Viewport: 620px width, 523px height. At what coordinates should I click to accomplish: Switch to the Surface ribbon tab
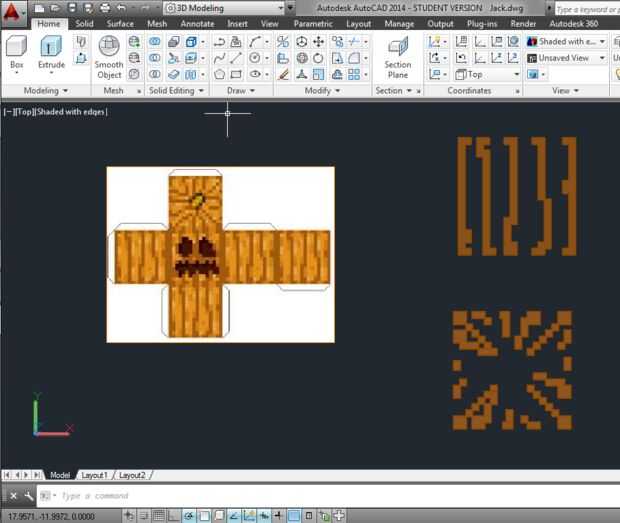coord(120,24)
